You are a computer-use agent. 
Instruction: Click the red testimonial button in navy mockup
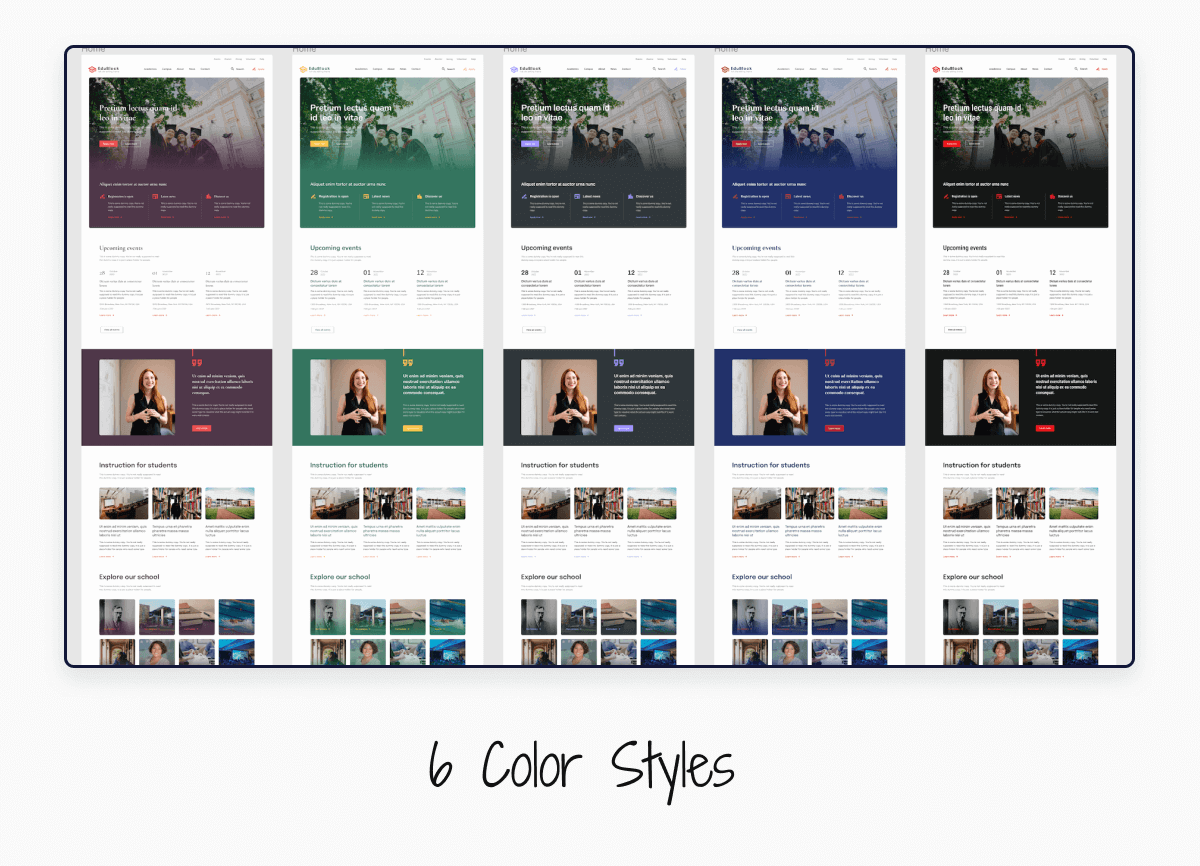[834, 428]
